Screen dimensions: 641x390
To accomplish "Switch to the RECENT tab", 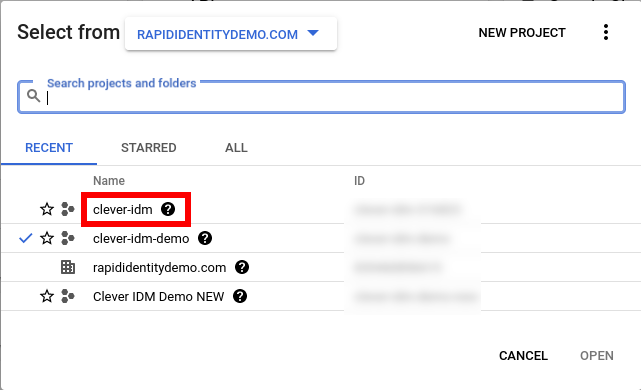I will coord(49,148).
